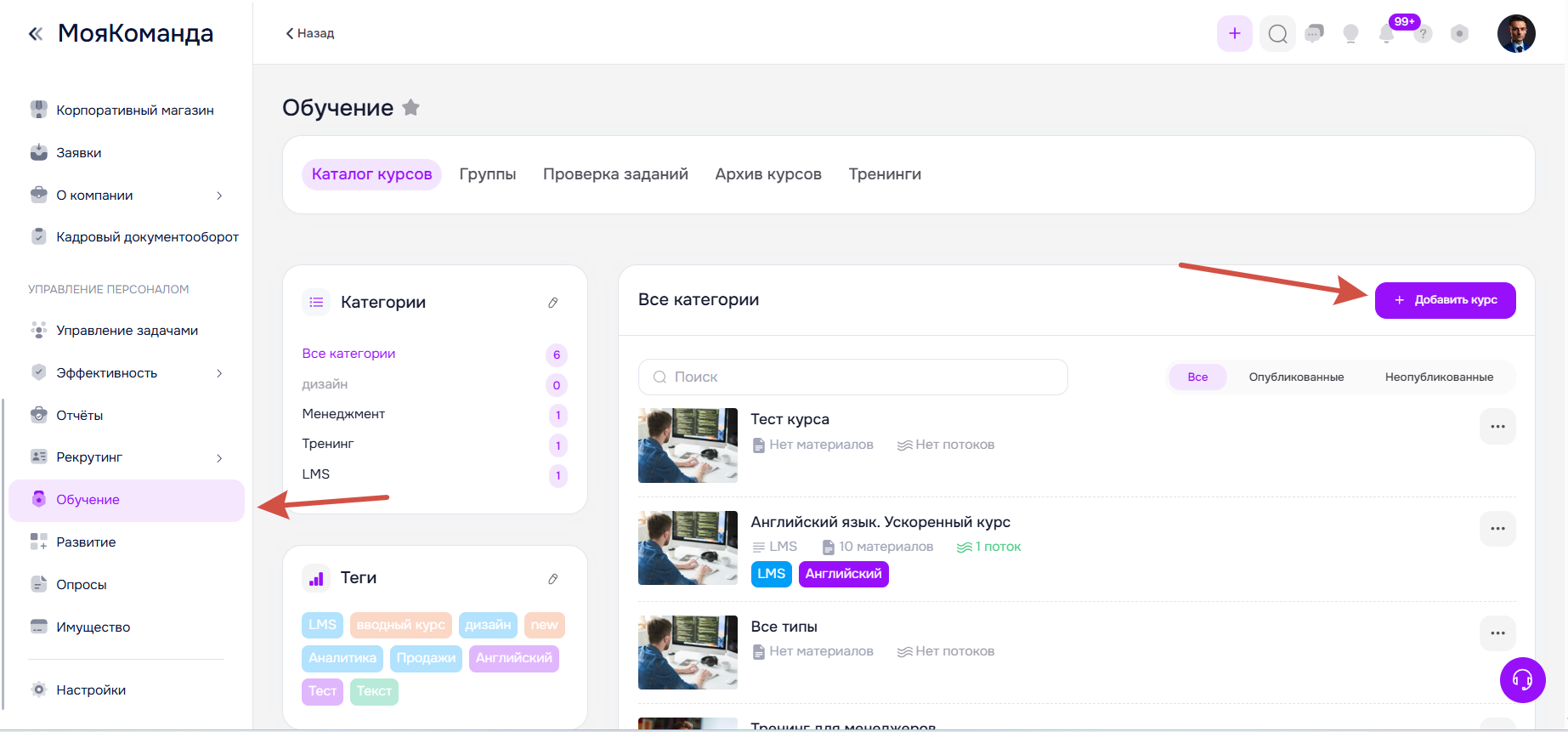Switch to the Проверка заданий tab
1568x732 pixels.
click(615, 174)
